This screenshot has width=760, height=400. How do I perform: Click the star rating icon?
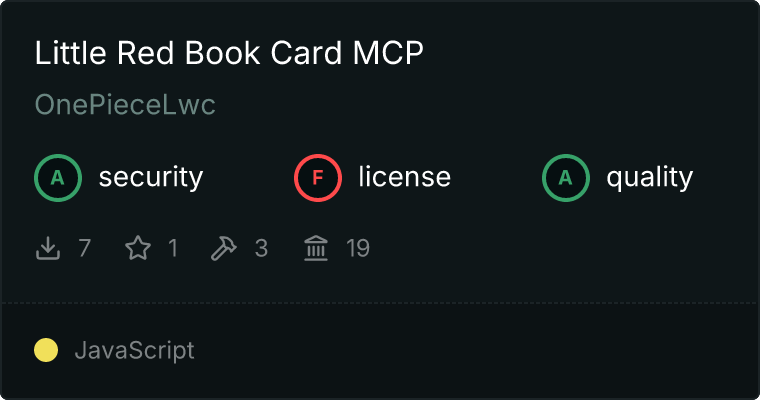138,248
